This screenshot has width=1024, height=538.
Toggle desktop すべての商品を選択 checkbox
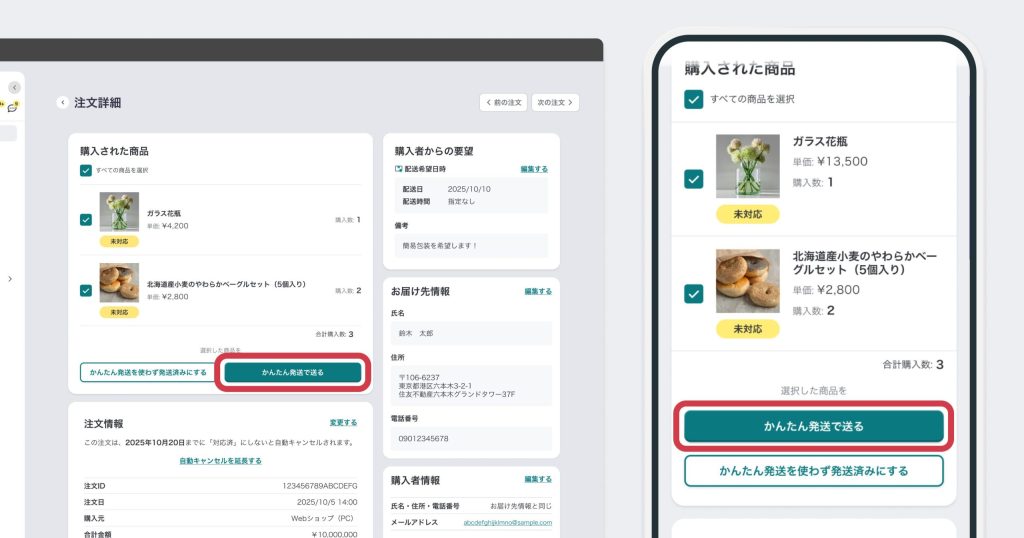pos(86,170)
